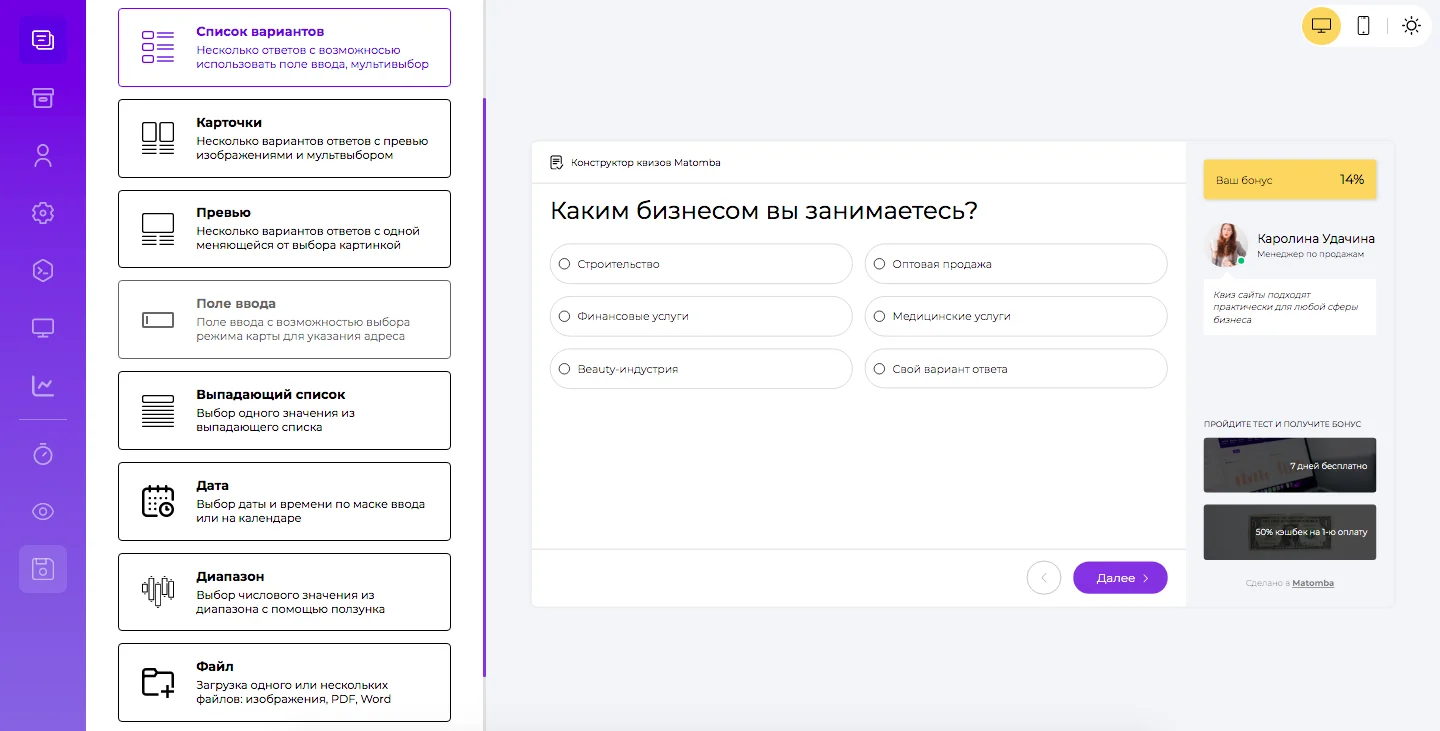Choose the Диапазон question type
This screenshot has height=731, width=1440.
coord(284,592)
